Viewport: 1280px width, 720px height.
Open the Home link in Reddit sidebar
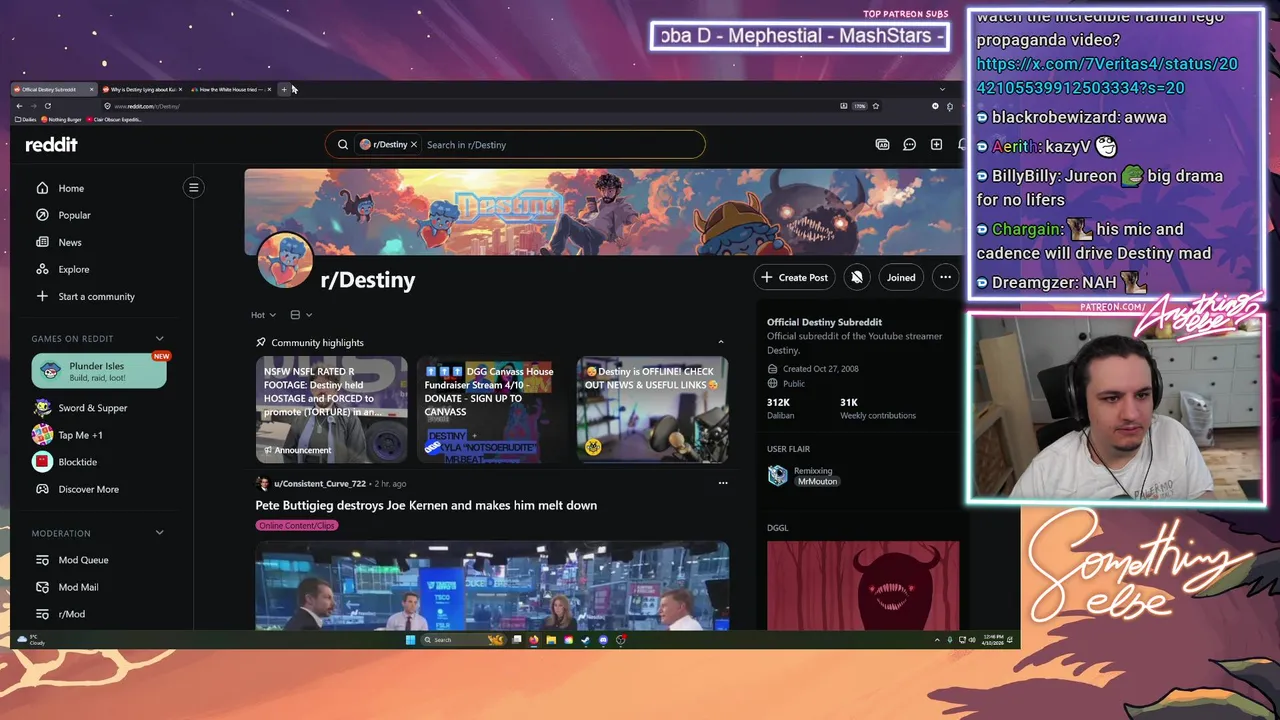point(70,188)
